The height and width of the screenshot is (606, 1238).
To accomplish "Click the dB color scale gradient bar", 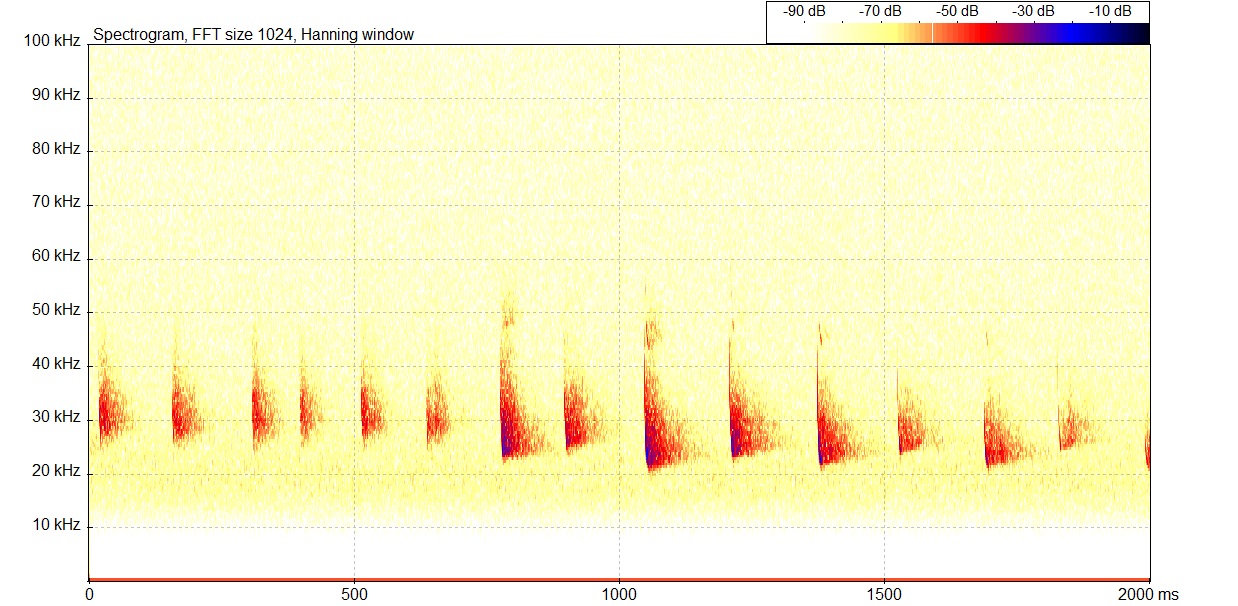I will (x=958, y=33).
